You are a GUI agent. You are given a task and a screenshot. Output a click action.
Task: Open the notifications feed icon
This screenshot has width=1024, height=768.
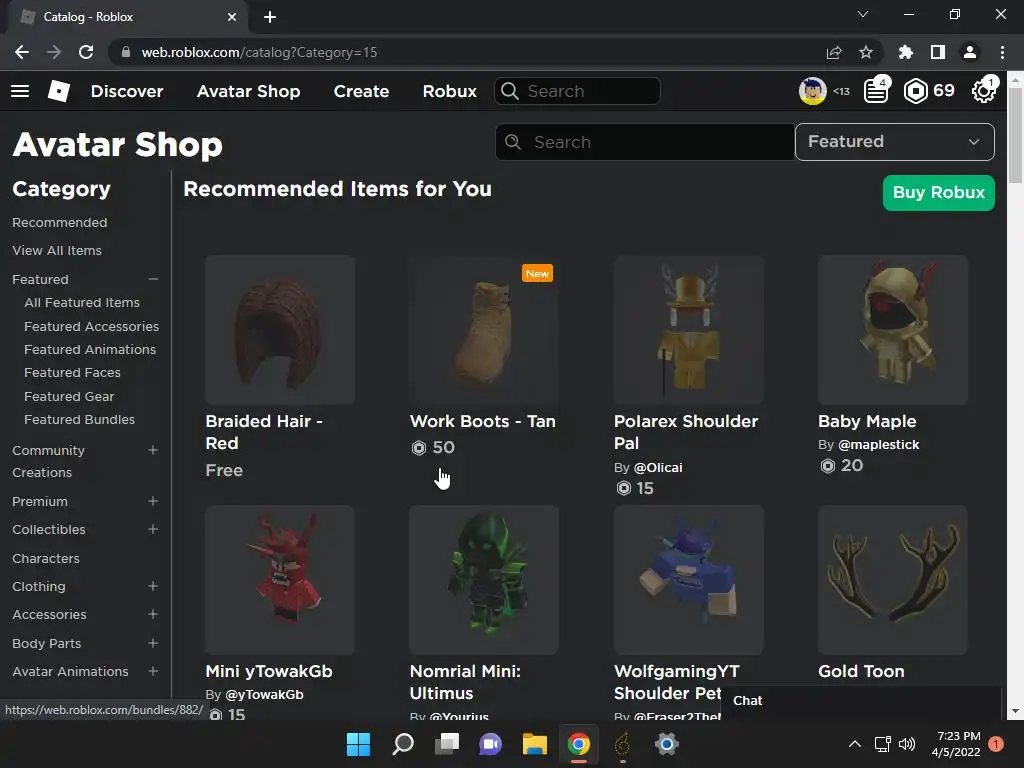876,91
